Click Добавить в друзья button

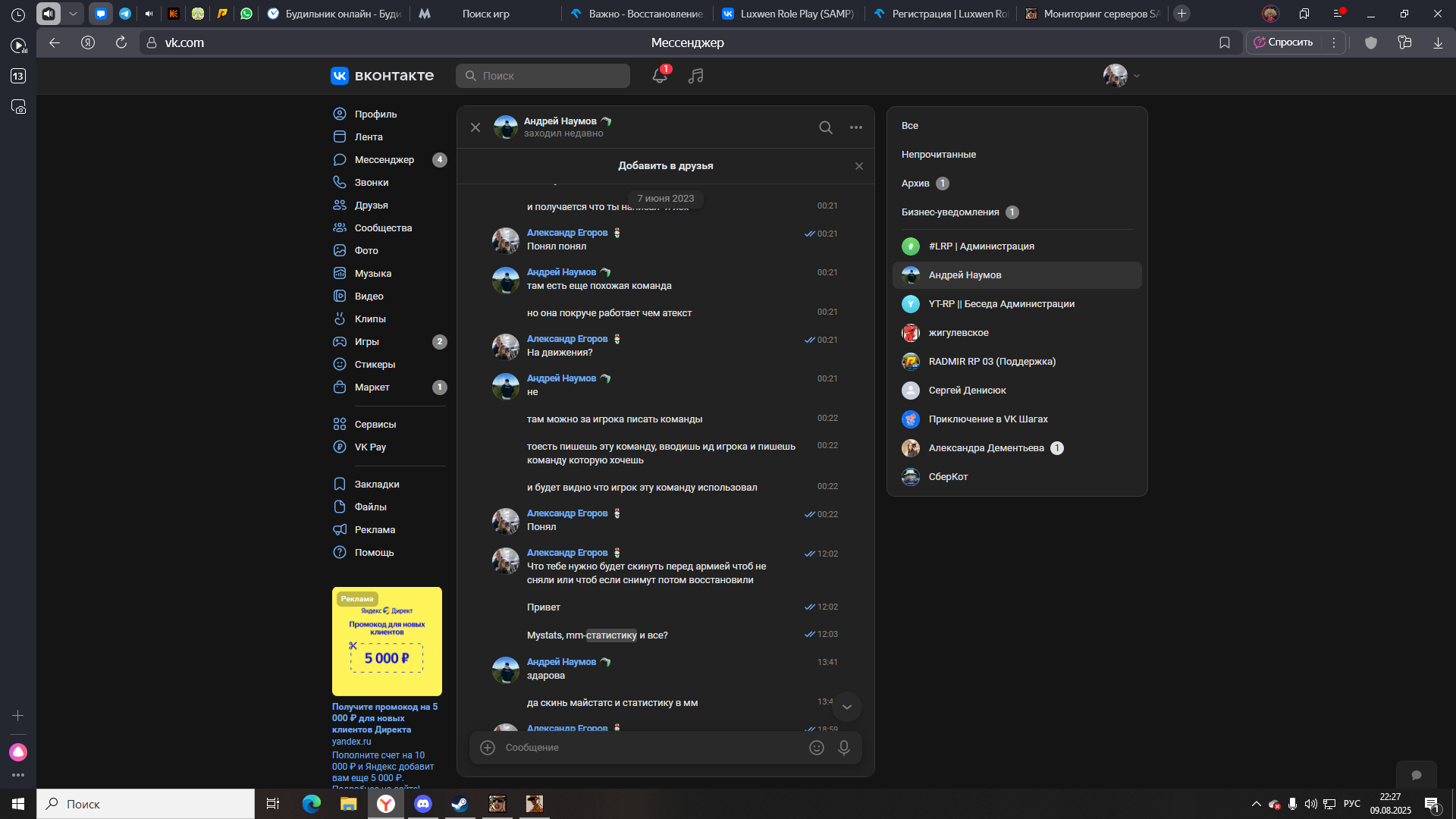665,166
